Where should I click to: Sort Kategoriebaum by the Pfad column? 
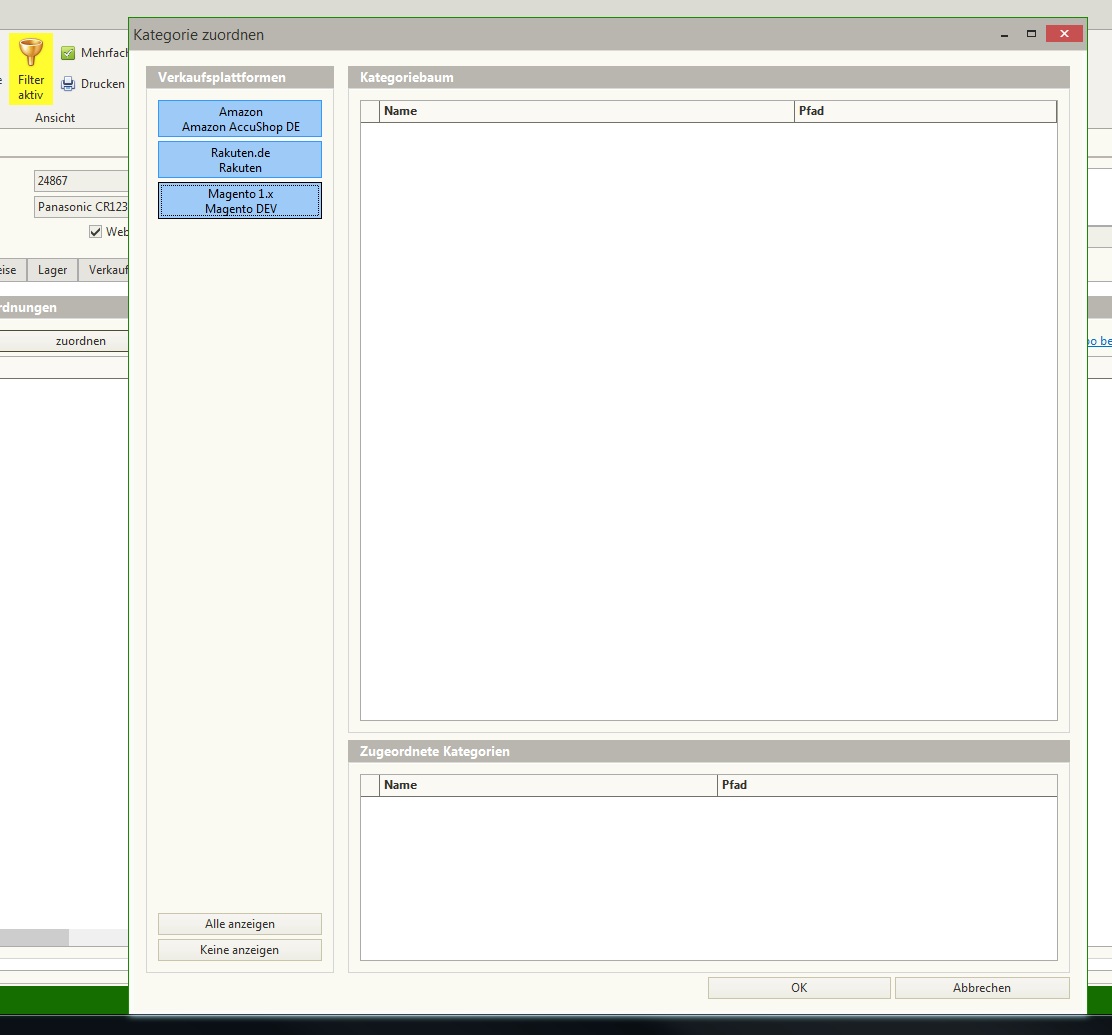pyautogui.click(x=925, y=111)
